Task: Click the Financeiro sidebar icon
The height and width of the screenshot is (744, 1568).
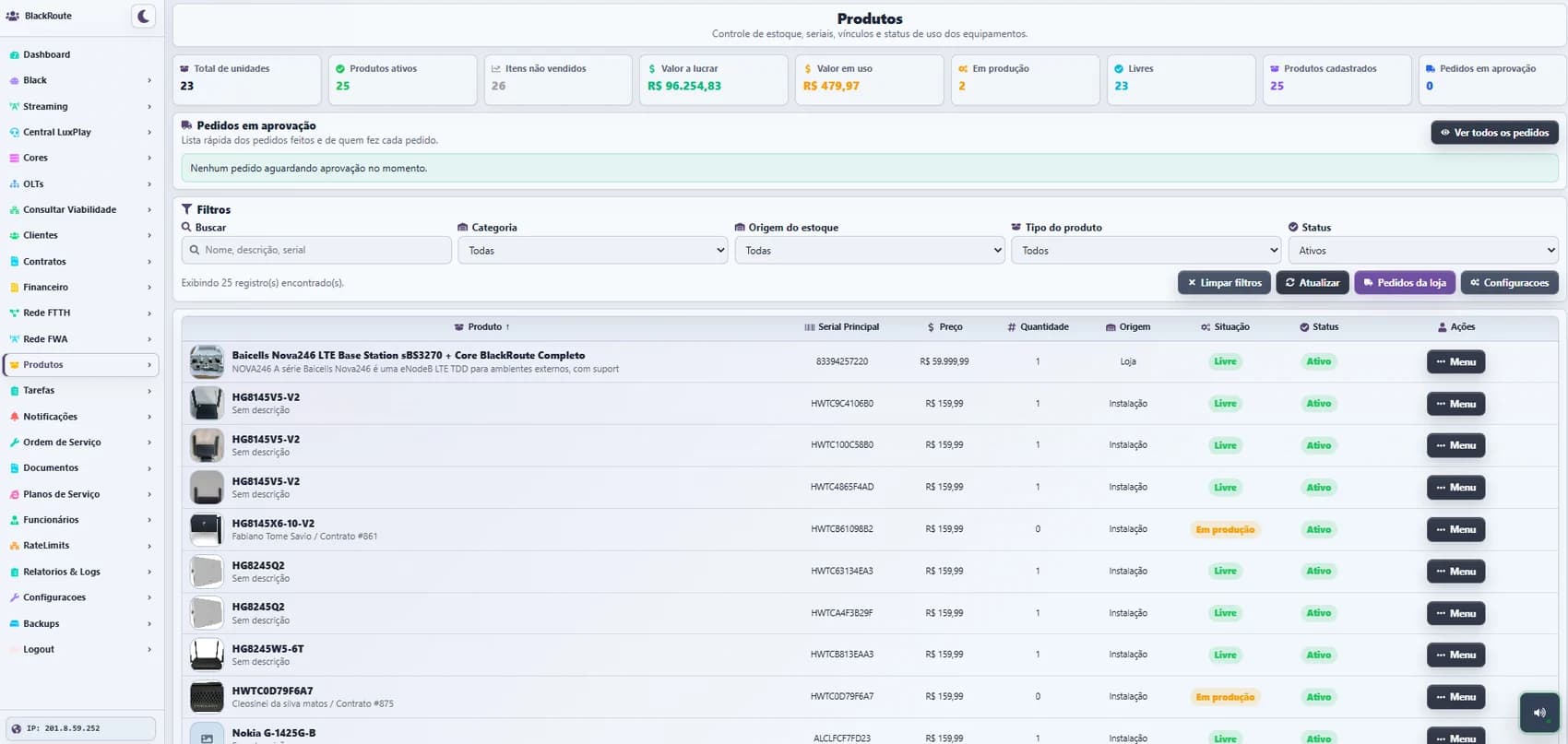Action: (14, 288)
